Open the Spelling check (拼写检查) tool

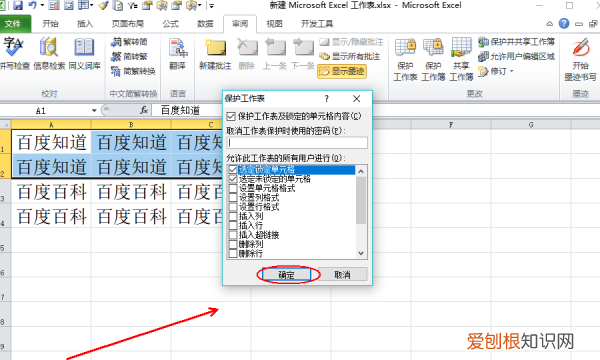click(14, 54)
